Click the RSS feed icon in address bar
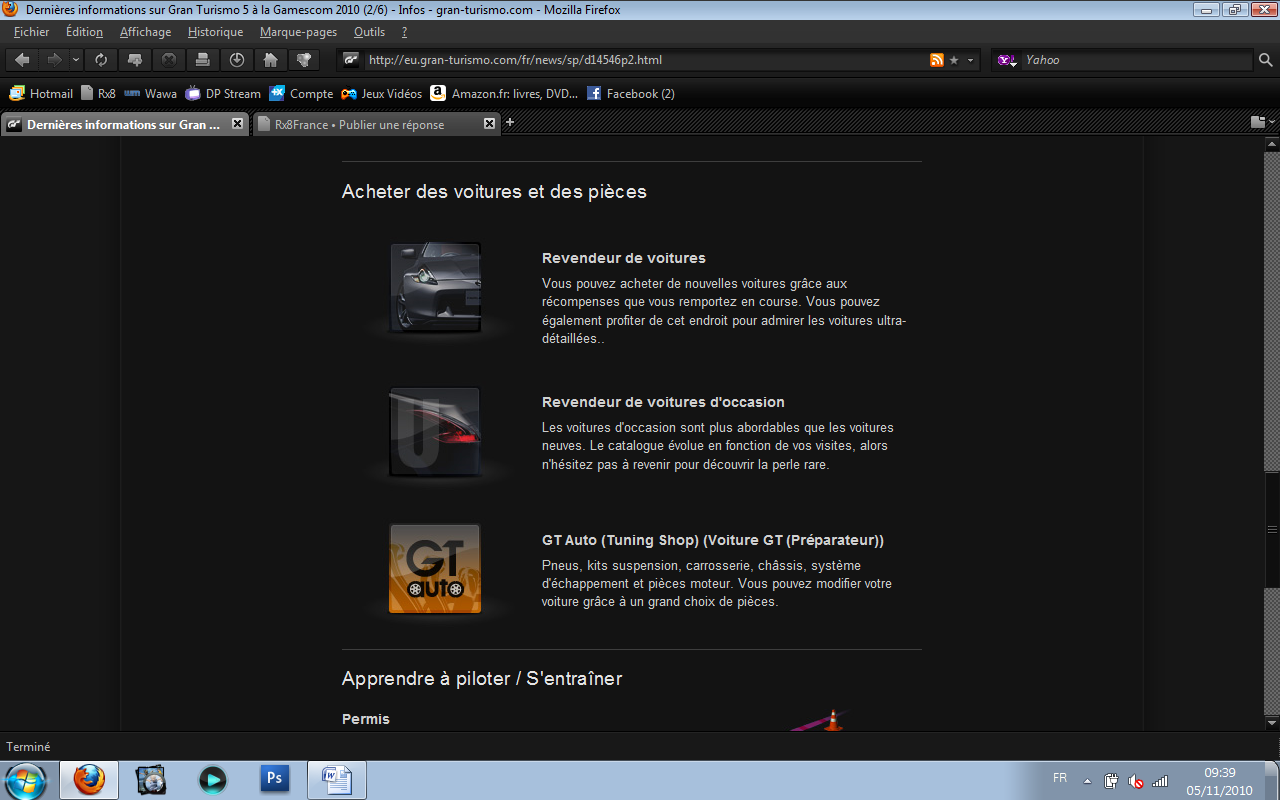 pyautogui.click(x=937, y=60)
